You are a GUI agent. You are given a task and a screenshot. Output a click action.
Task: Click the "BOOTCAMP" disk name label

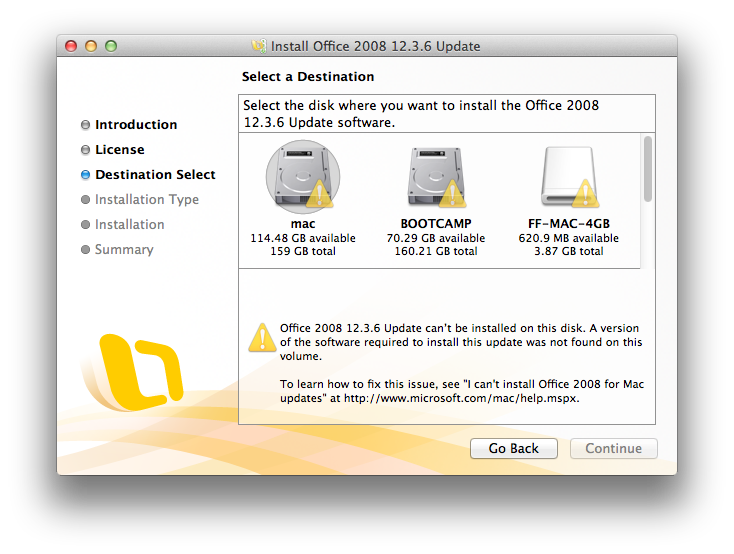coord(436,224)
